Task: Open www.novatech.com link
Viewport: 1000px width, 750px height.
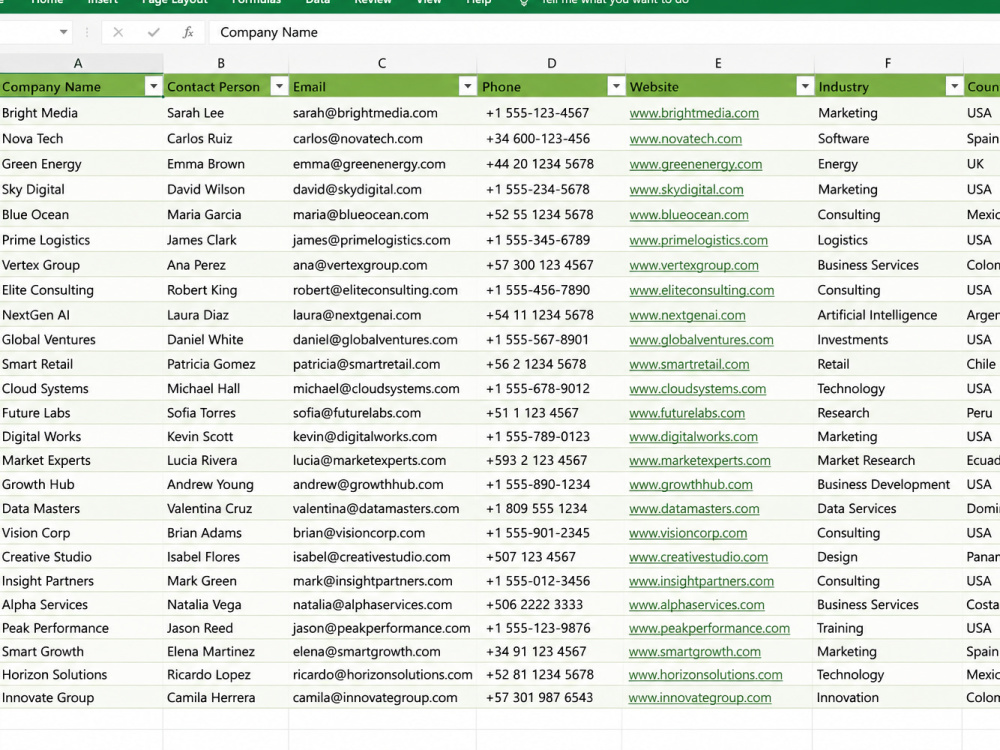Action: point(686,139)
